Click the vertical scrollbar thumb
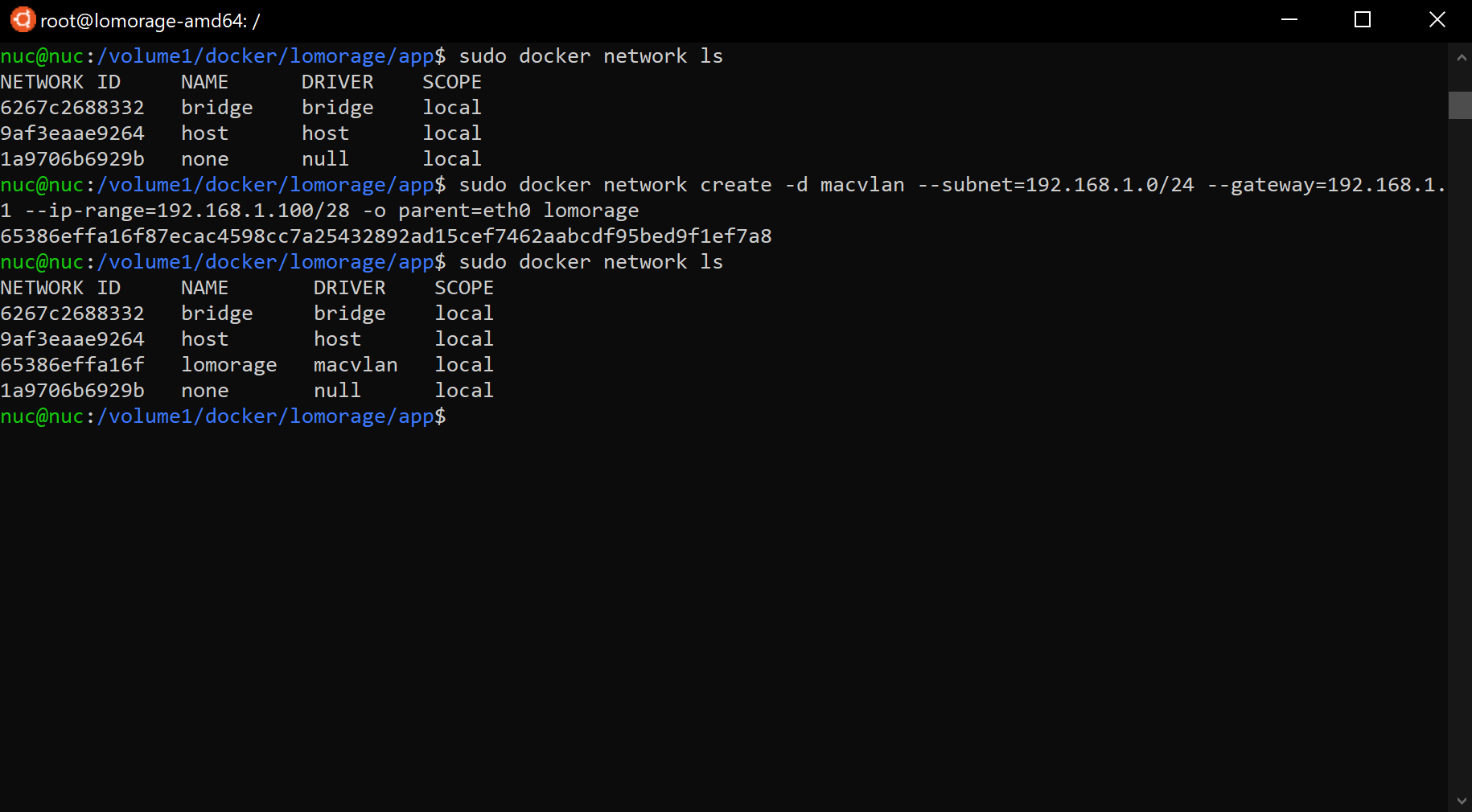The width and height of the screenshot is (1472, 812). click(x=1460, y=105)
